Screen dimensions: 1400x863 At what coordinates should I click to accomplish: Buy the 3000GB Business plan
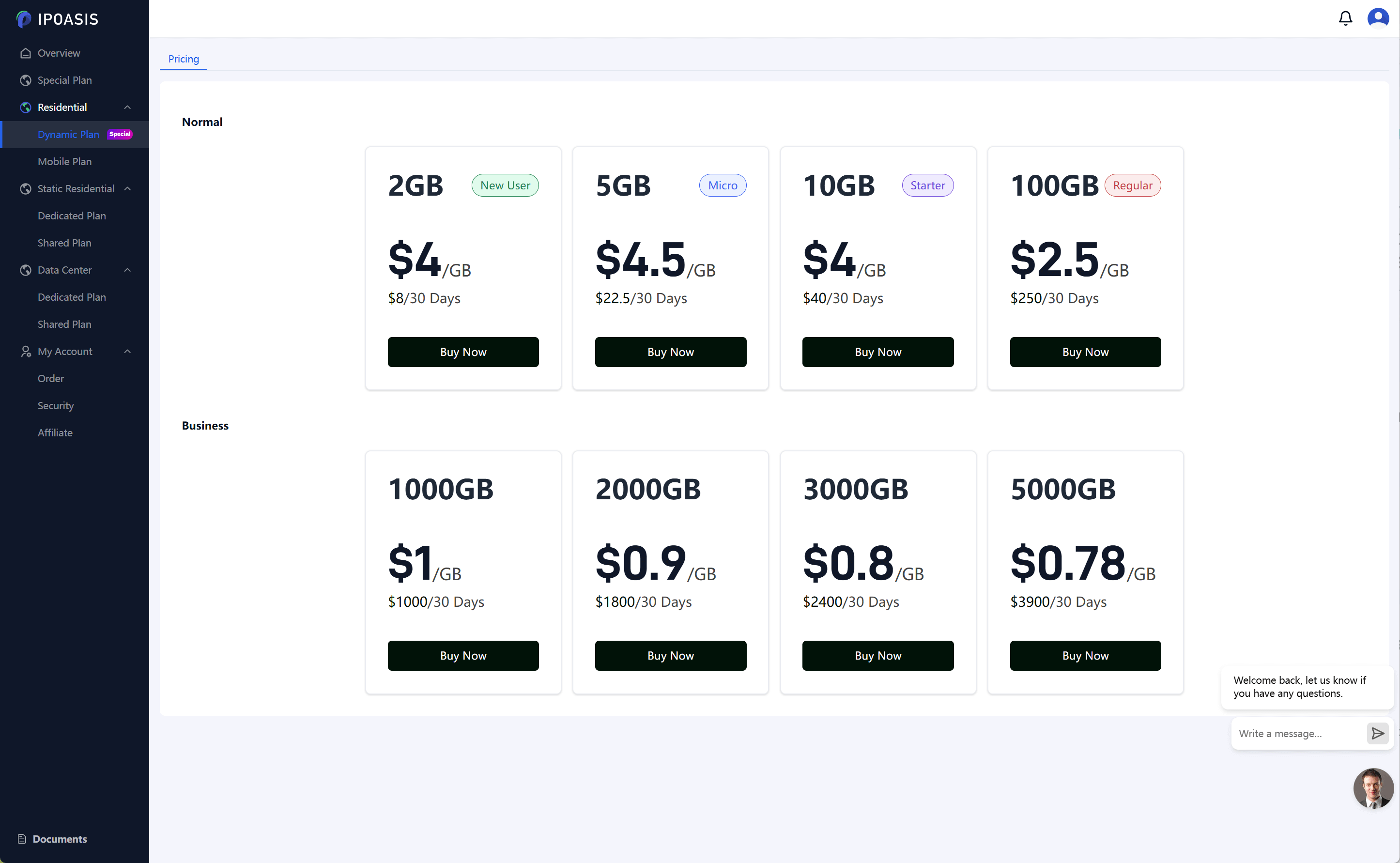878,656
